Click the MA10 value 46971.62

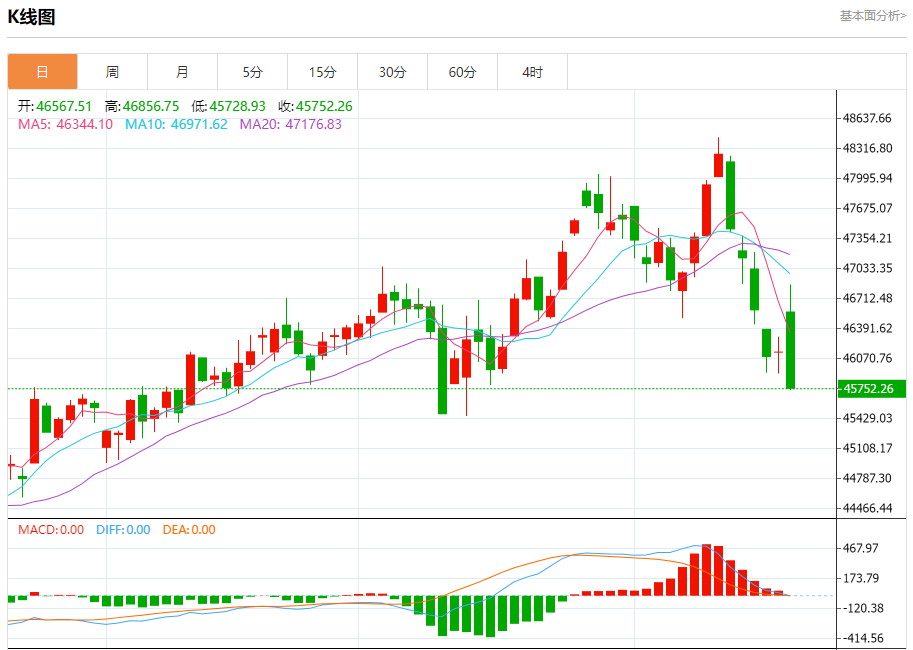click(x=199, y=124)
